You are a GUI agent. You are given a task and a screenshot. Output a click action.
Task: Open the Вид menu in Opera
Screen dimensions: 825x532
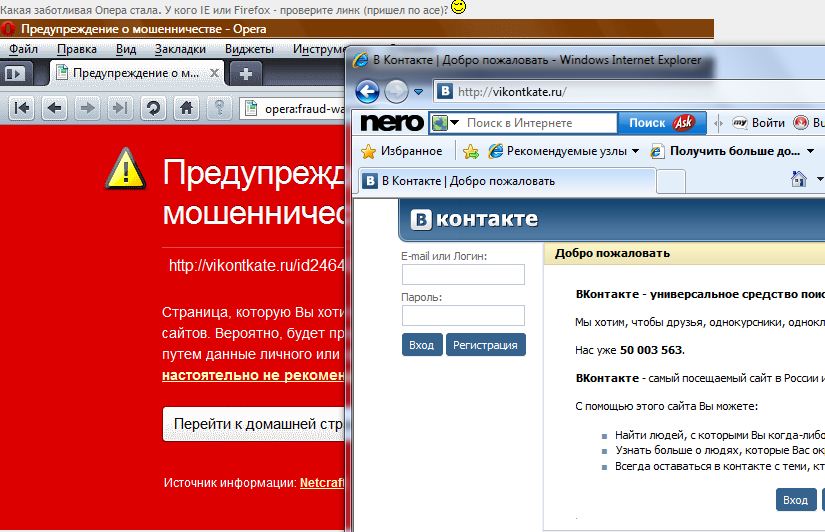coord(126,49)
